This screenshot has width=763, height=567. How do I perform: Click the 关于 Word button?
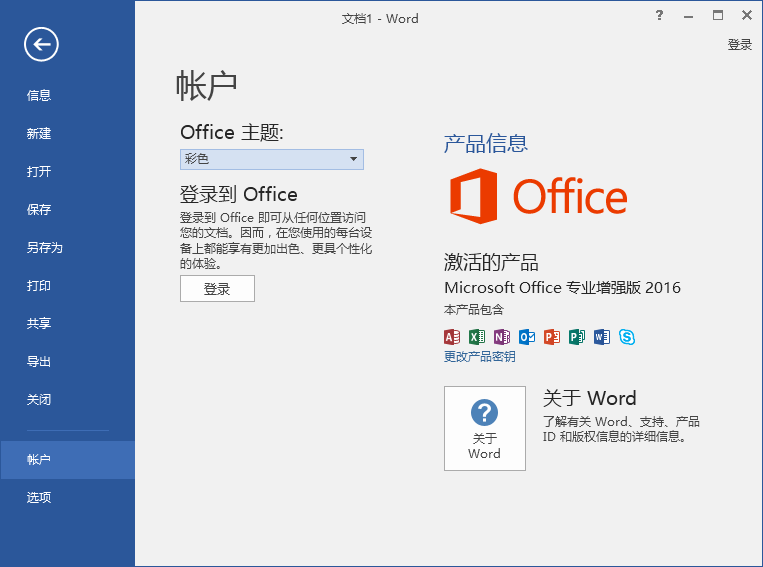[484, 428]
